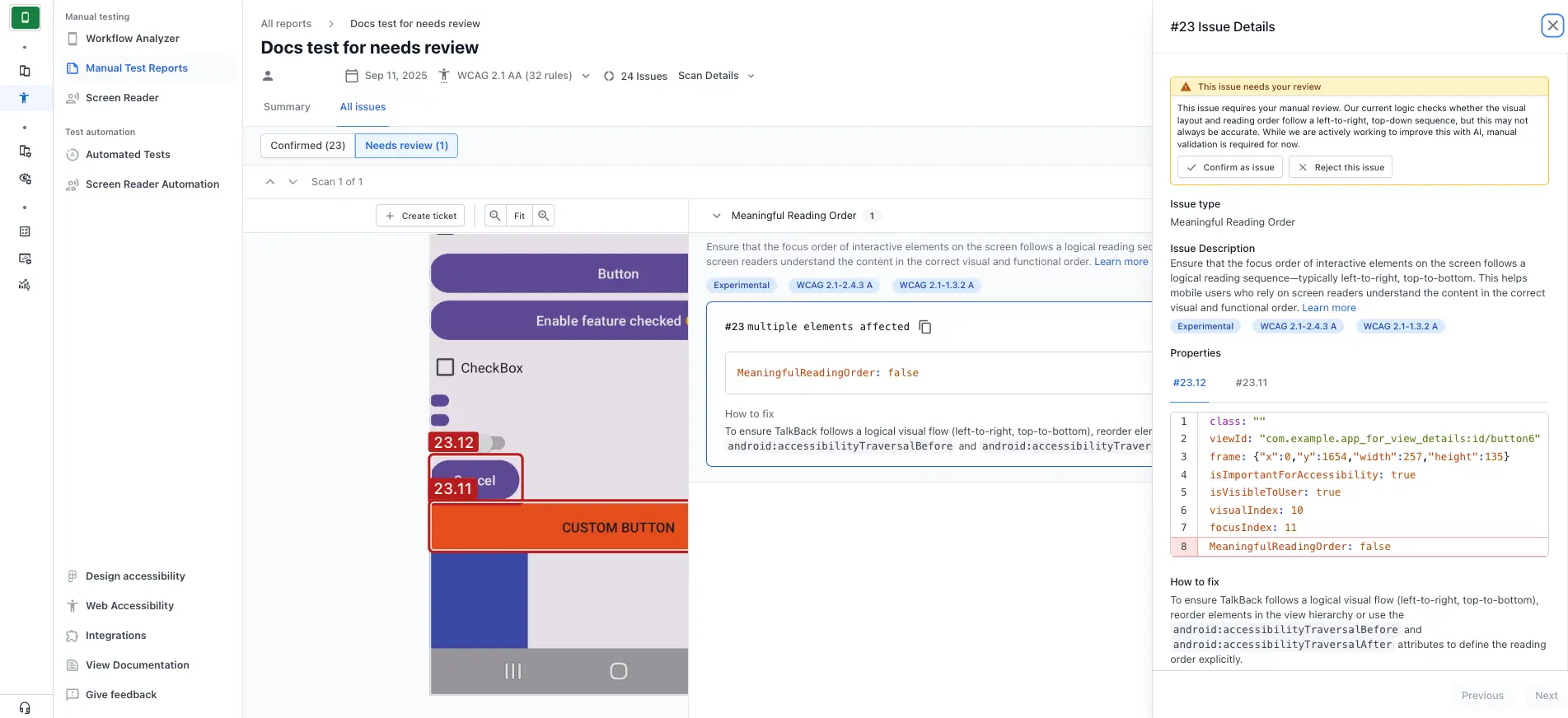1568x718 pixels.
Task: Open Design accessibility page
Action: (x=135, y=576)
